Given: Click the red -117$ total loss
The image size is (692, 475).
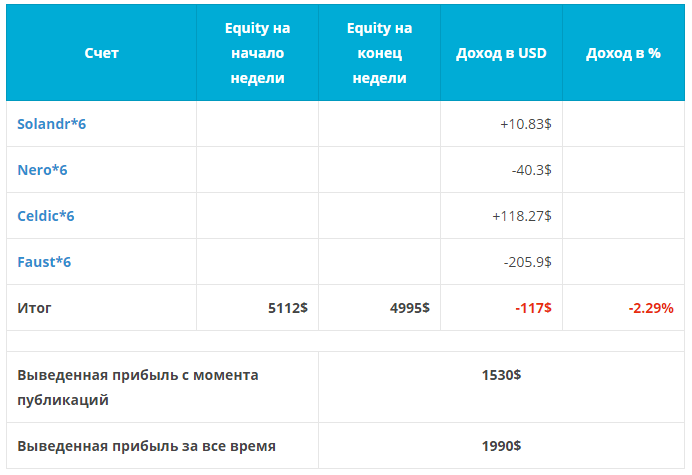Looking at the screenshot, I should point(534,307).
